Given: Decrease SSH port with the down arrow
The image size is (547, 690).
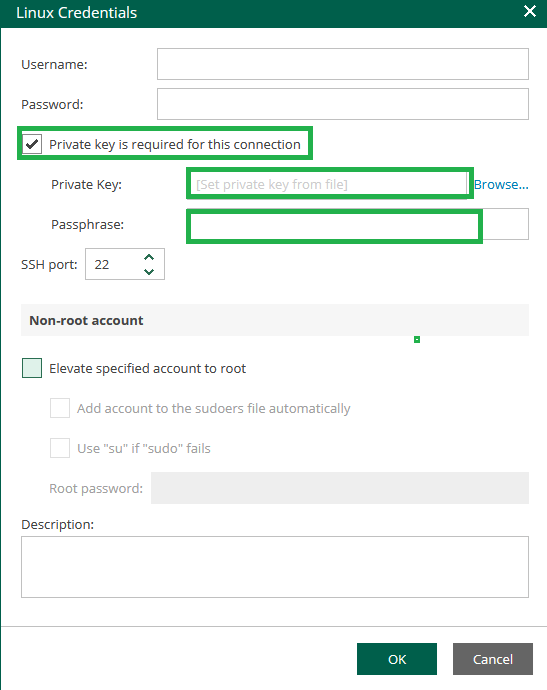Looking at the screenshot, I should [x=149, y=272].
